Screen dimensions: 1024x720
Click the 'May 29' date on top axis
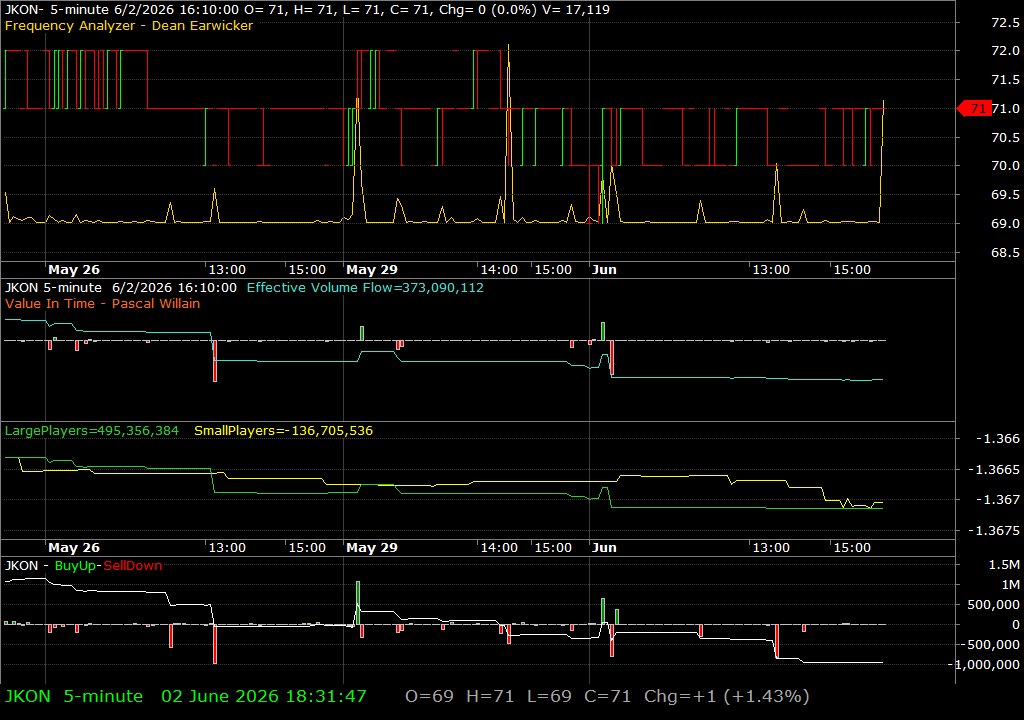coord(372,270)
